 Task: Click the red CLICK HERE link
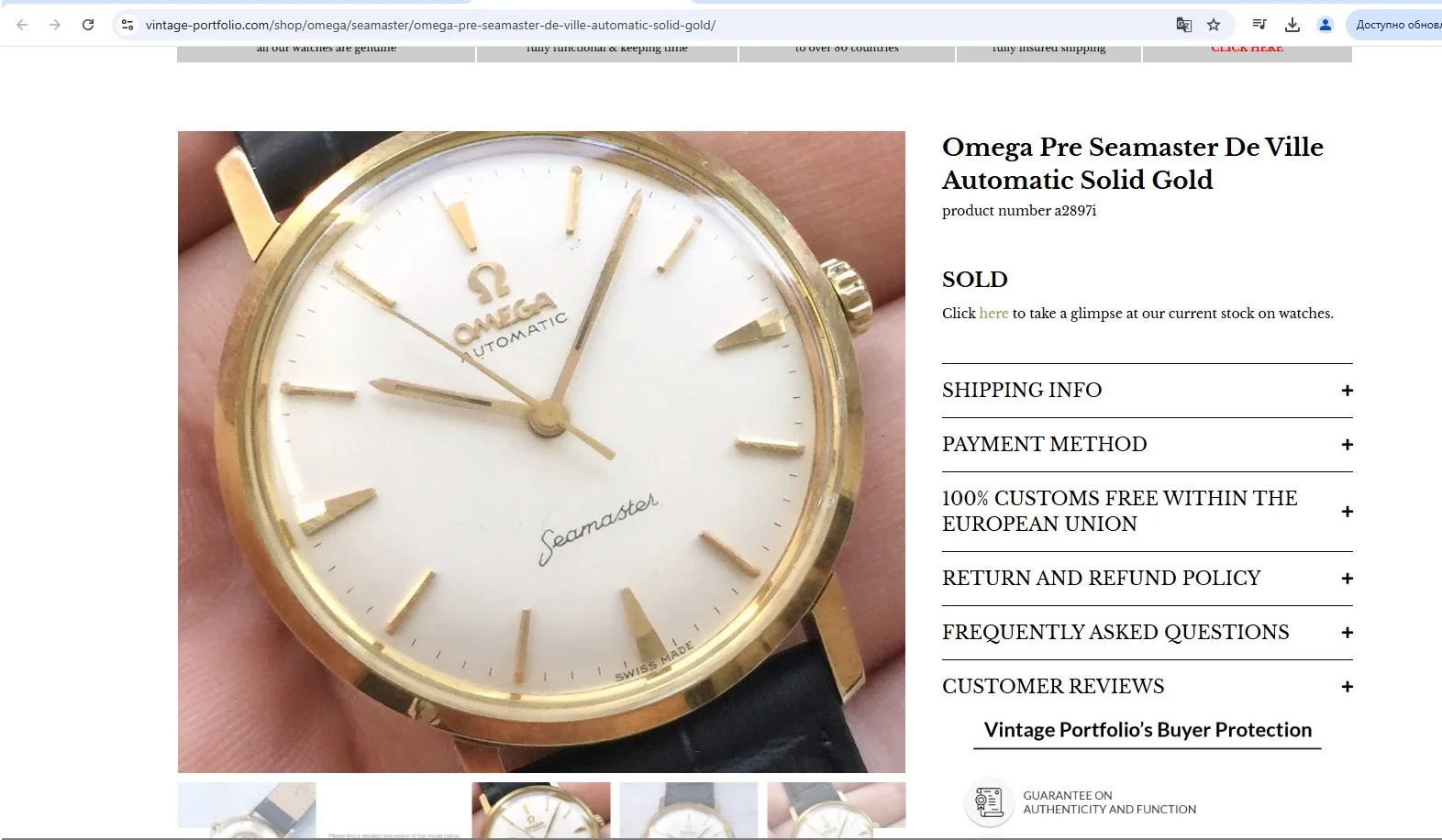pos(1247,49)
